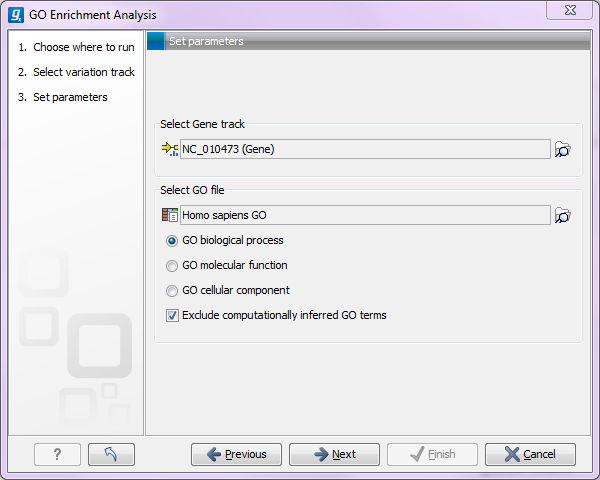Viewport: 600px width, 480px height.
Task: Go to step Set parameters
Action: (x=63, y=97)
